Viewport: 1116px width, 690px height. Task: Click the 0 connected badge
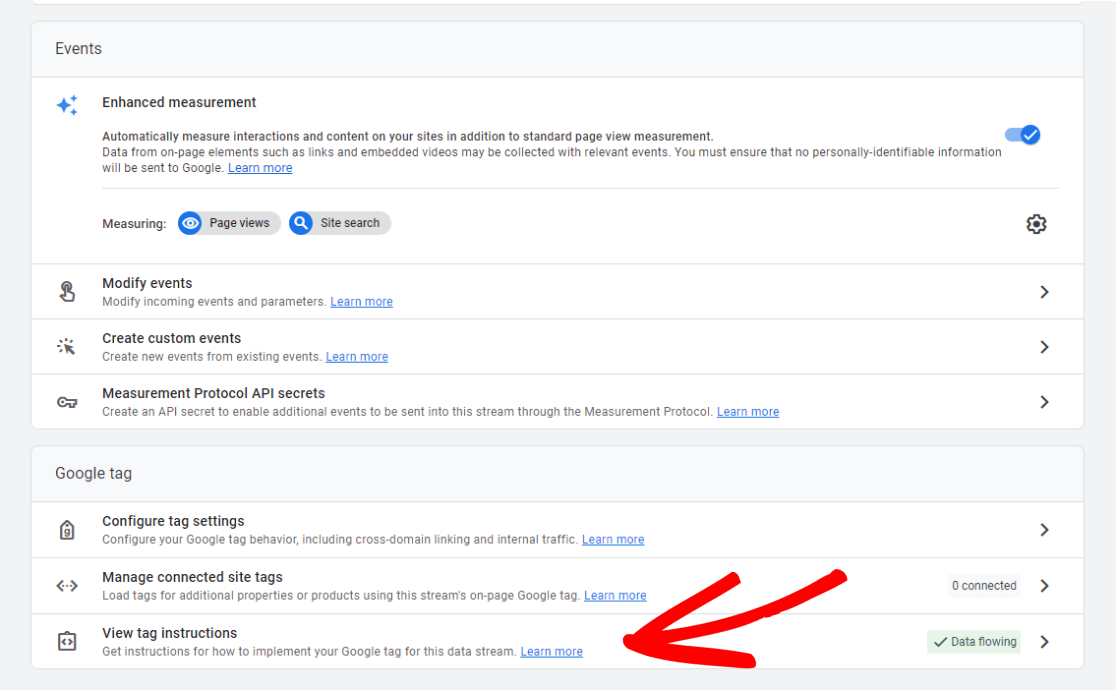click(x=983, y=585)
